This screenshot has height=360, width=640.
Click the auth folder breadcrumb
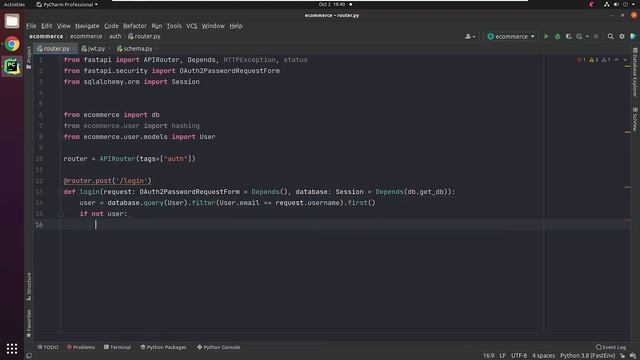[115, 36]
